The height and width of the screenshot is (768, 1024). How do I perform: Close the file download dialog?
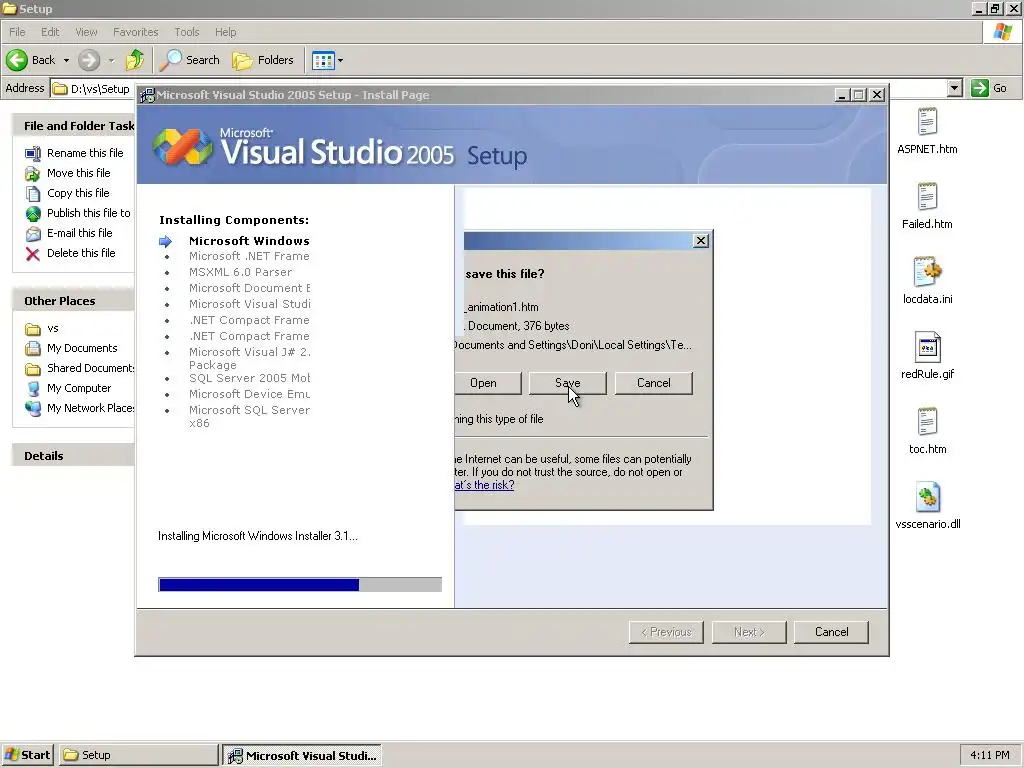point(700,240)
